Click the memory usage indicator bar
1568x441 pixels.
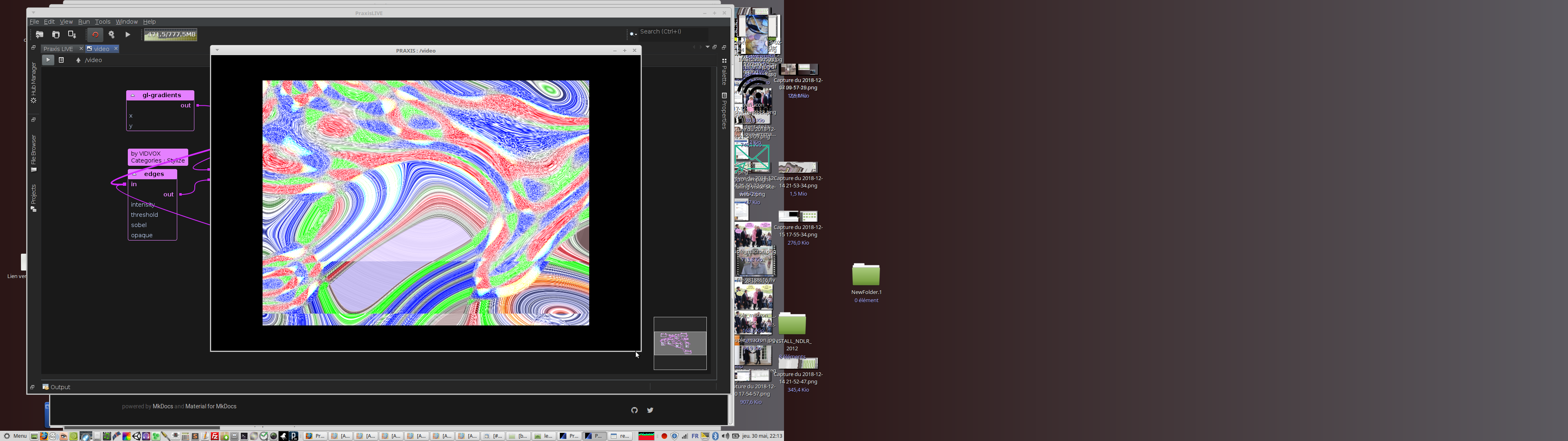point(171,35)
